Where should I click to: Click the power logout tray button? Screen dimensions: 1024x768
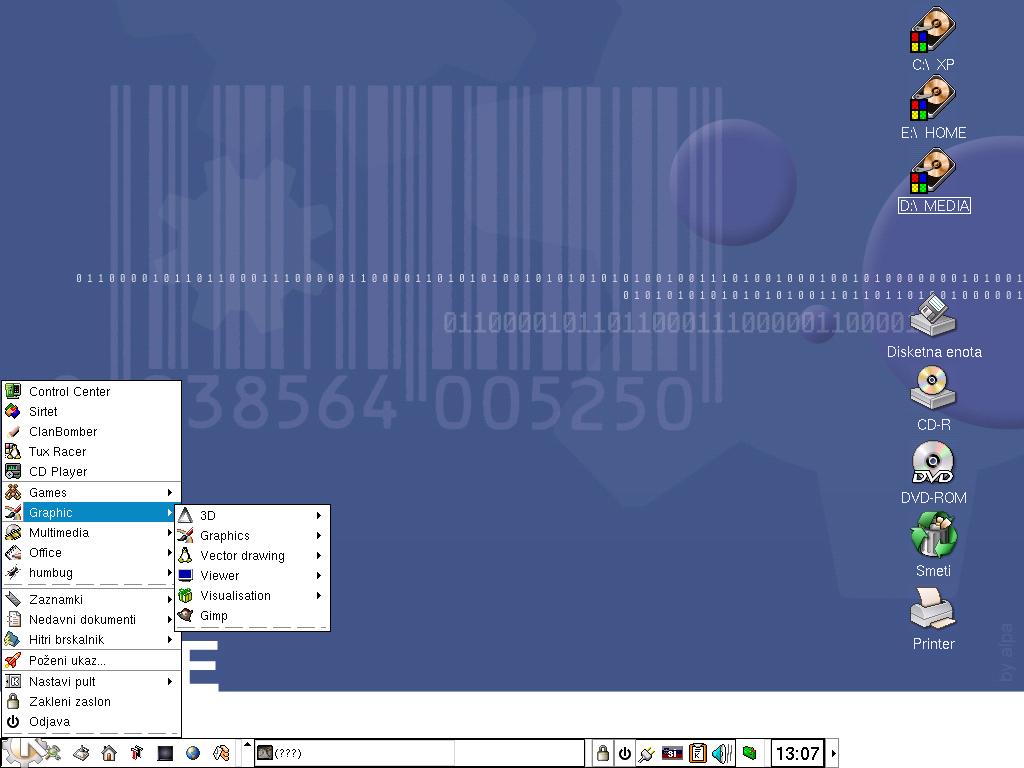click(x=624, y=754)
